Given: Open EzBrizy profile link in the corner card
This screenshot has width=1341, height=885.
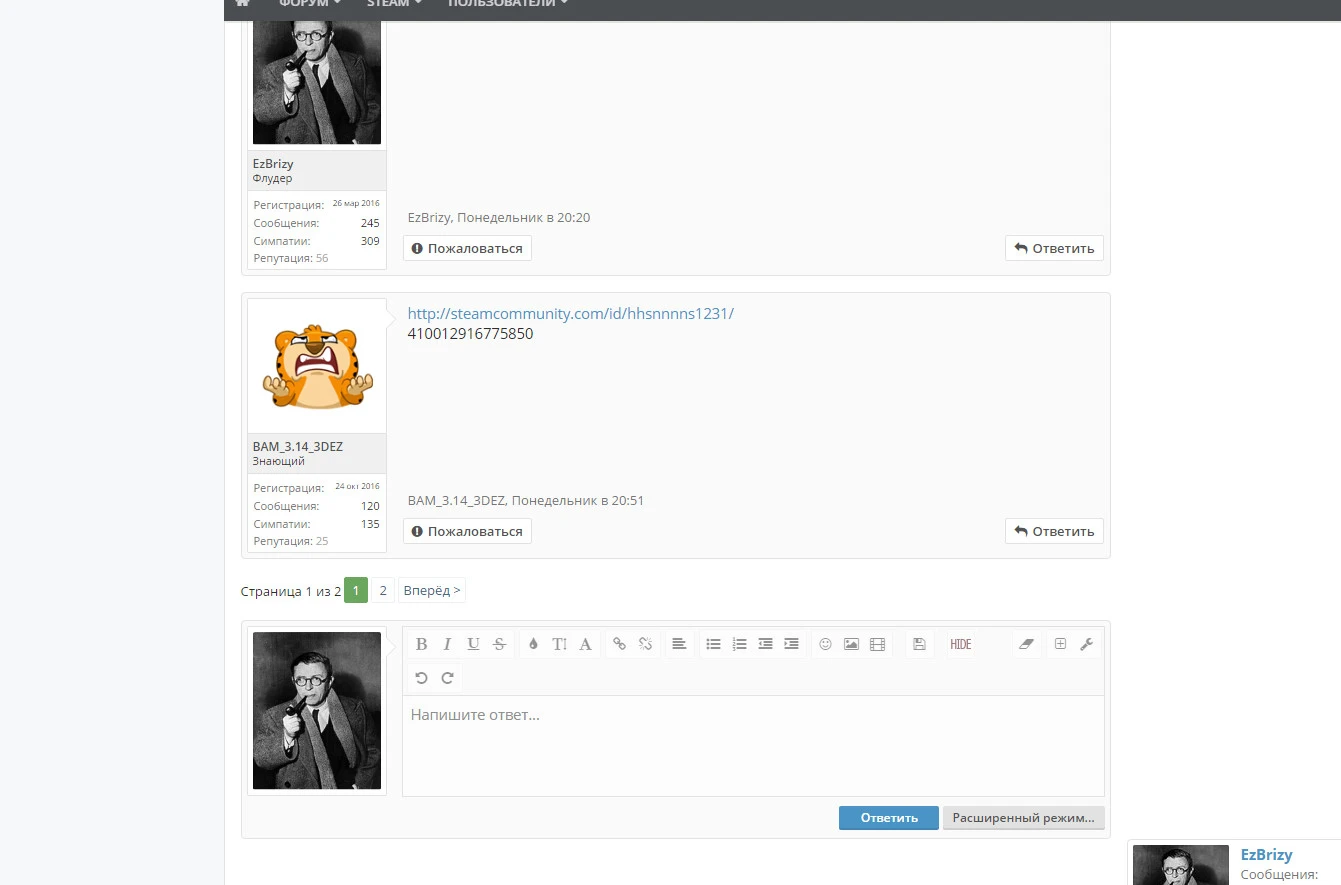Looking at the screenshot, I should [x=1266, y=855].
